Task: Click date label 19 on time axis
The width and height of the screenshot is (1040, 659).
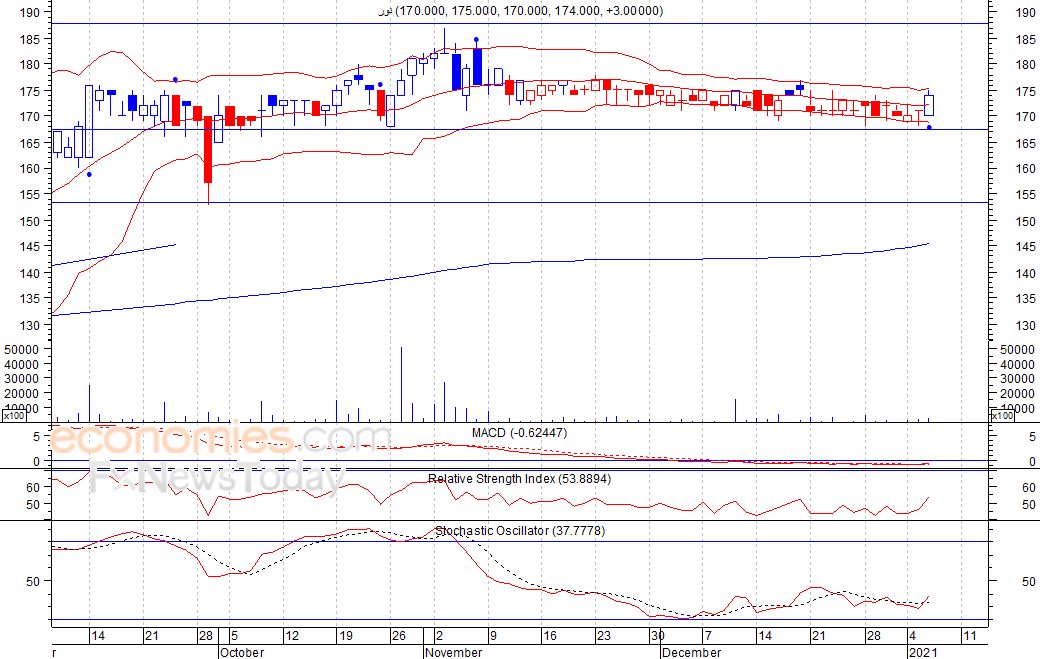Action: (346, 636)
